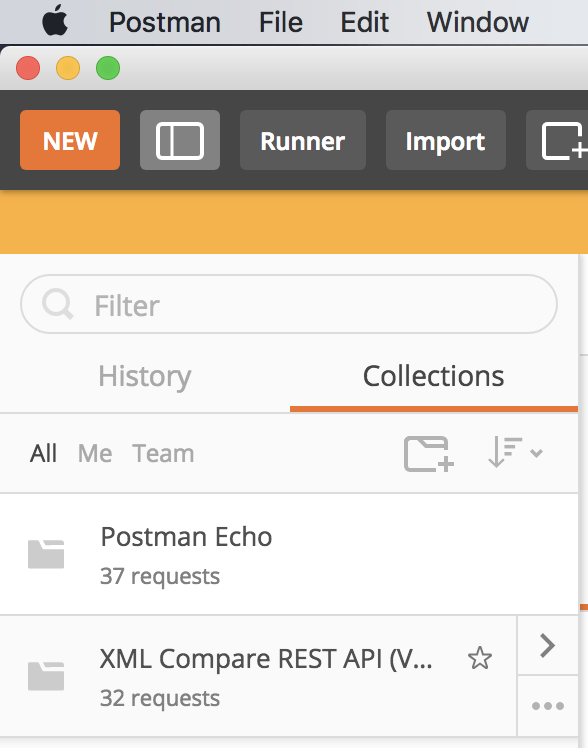Star the XML Compare REST API collection
Image resolution: width=588 pixels, height=748 pixels.
pos(480,658)
